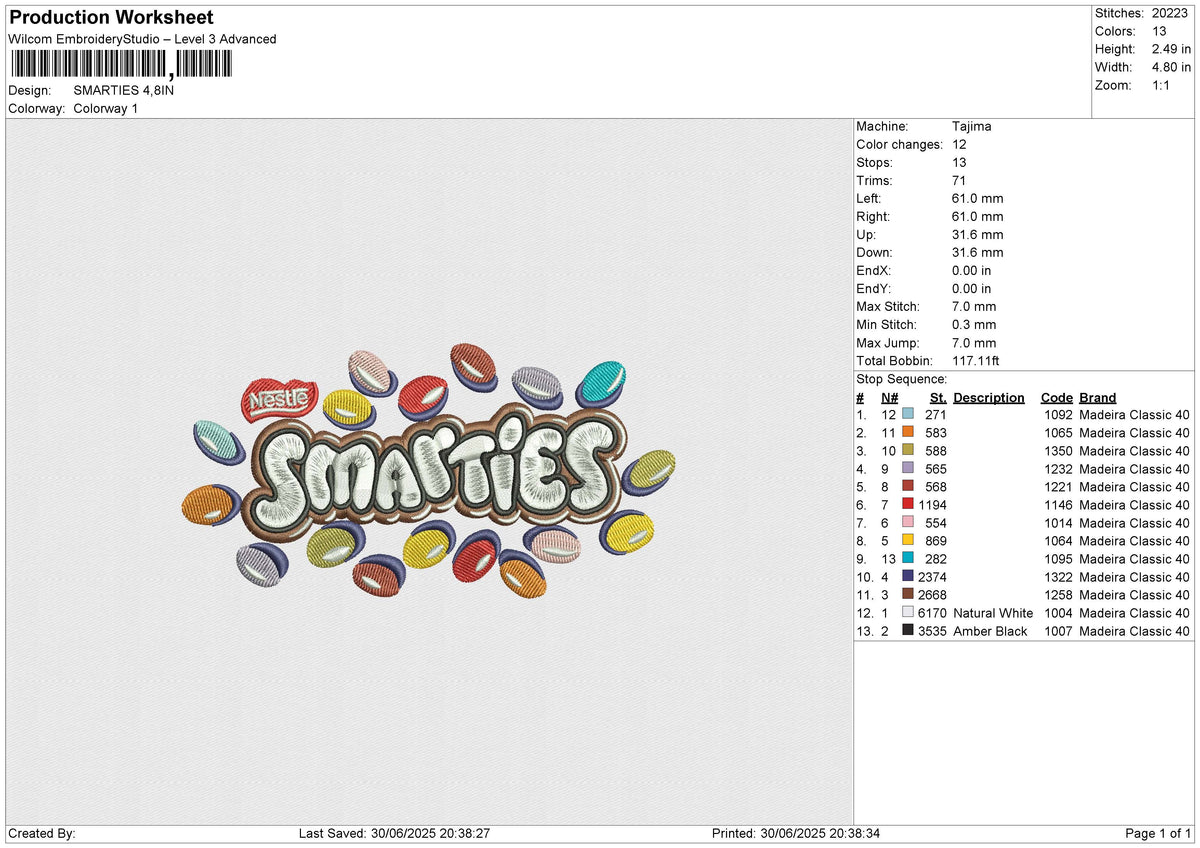
Task: Select the Up value '31.6 mm'
Action: pyautogui.click(x=978, y=235)
